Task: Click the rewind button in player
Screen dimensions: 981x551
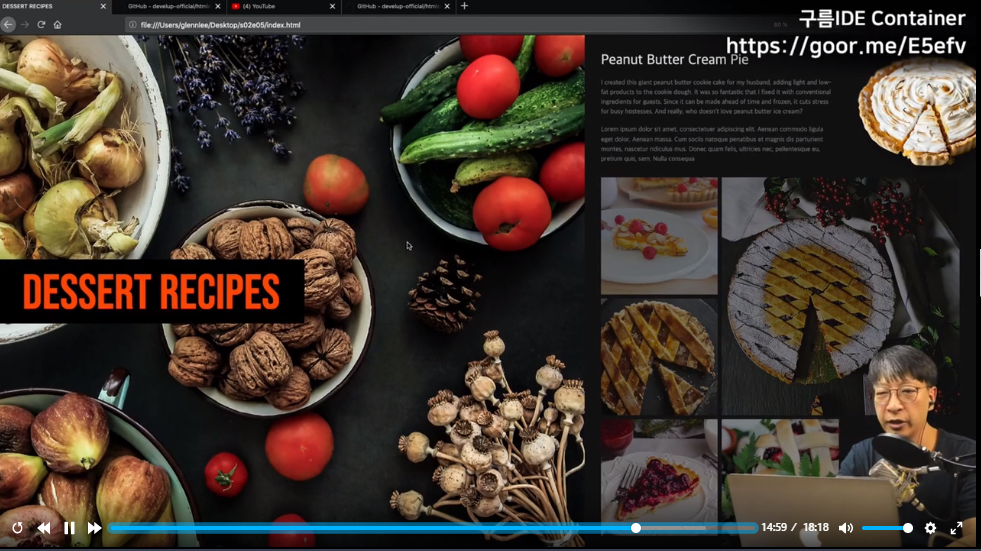Action: pos(44,528)
